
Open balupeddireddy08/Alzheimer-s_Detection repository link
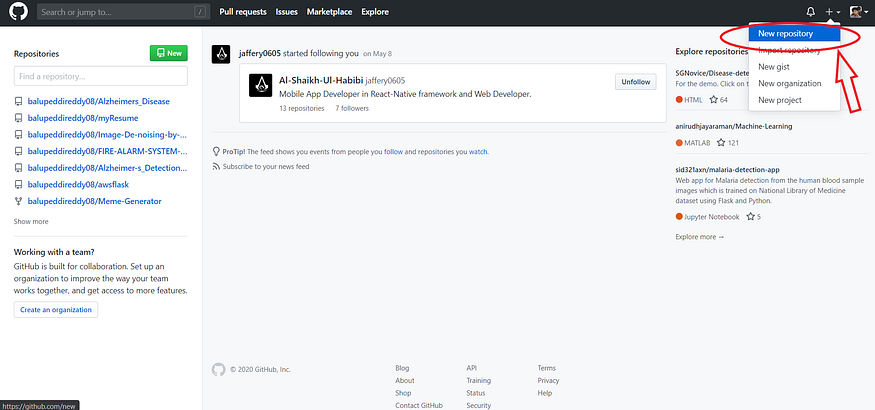click(x=107, y=167)
